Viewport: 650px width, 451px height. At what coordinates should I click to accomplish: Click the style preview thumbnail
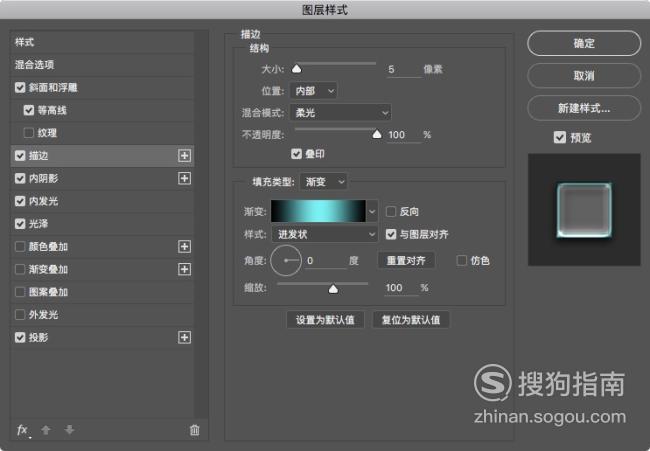[584, 210]
